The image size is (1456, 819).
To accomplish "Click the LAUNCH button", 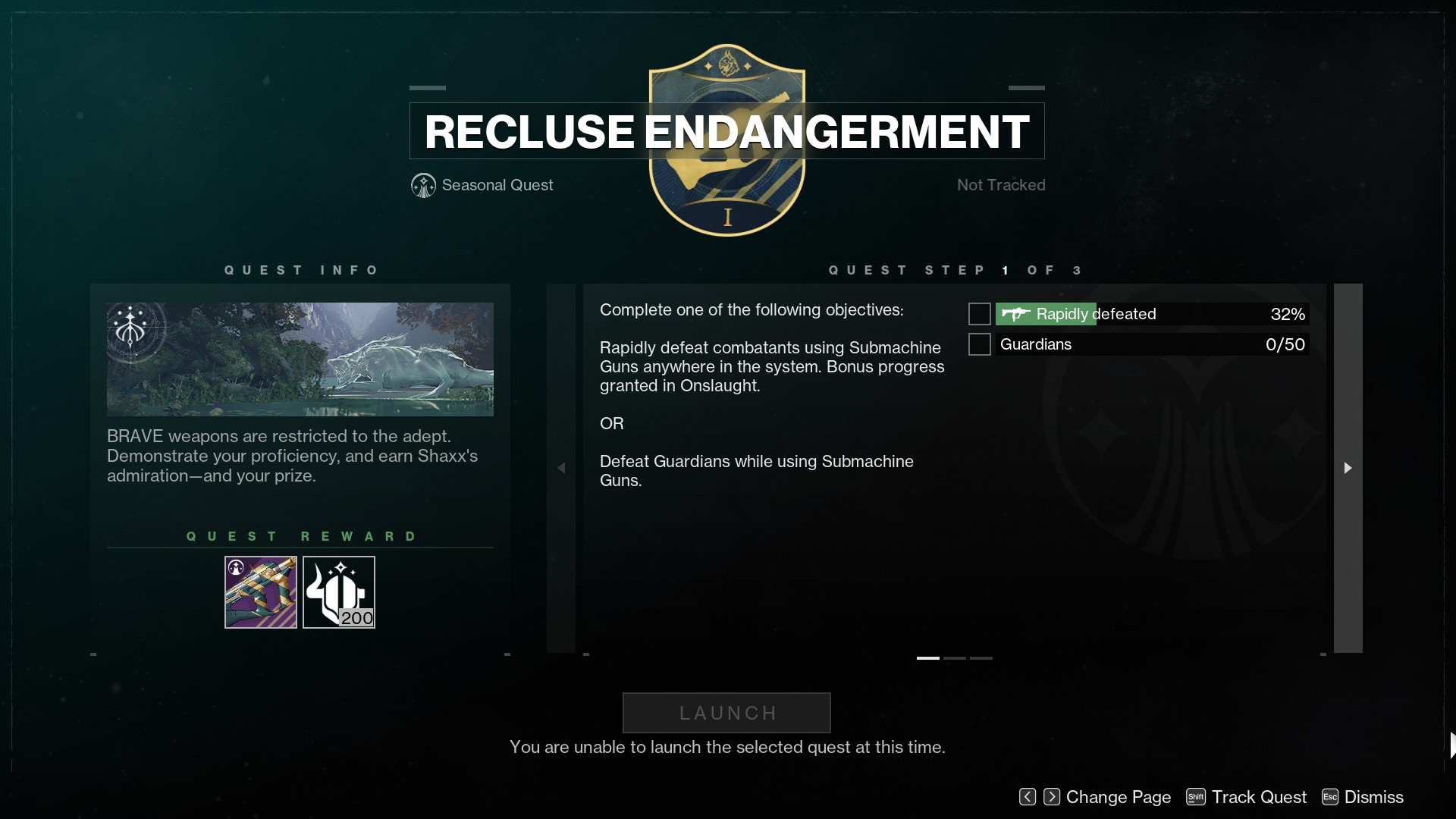I will (726, 713).
